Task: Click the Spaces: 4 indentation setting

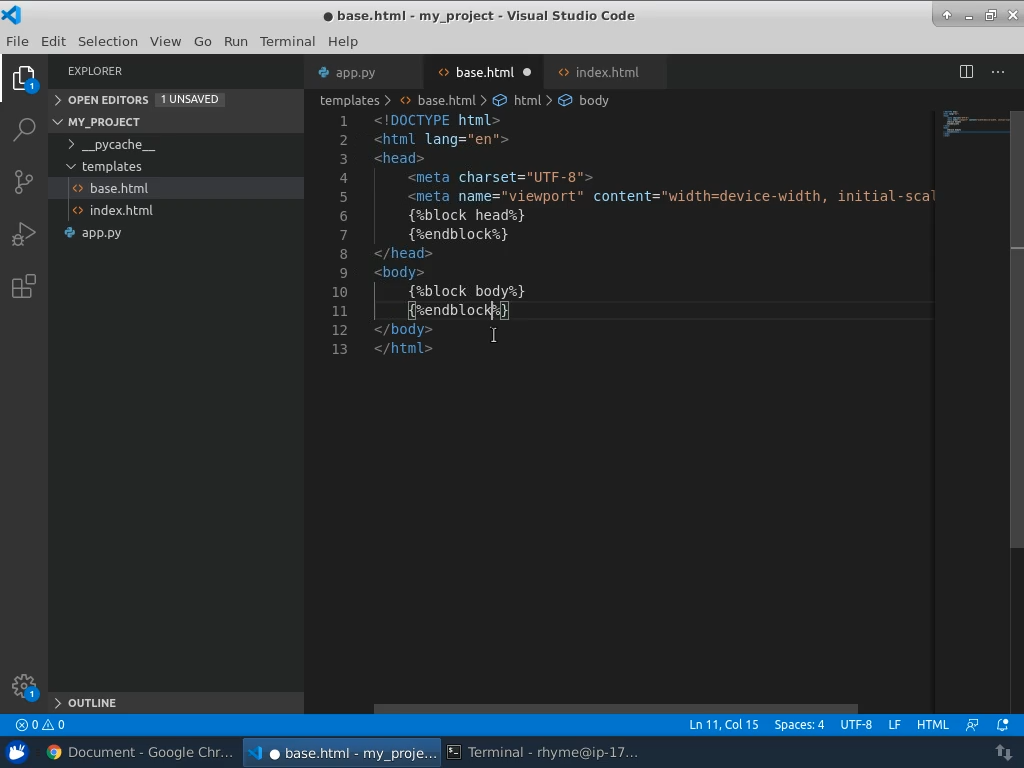Action: 799,725
